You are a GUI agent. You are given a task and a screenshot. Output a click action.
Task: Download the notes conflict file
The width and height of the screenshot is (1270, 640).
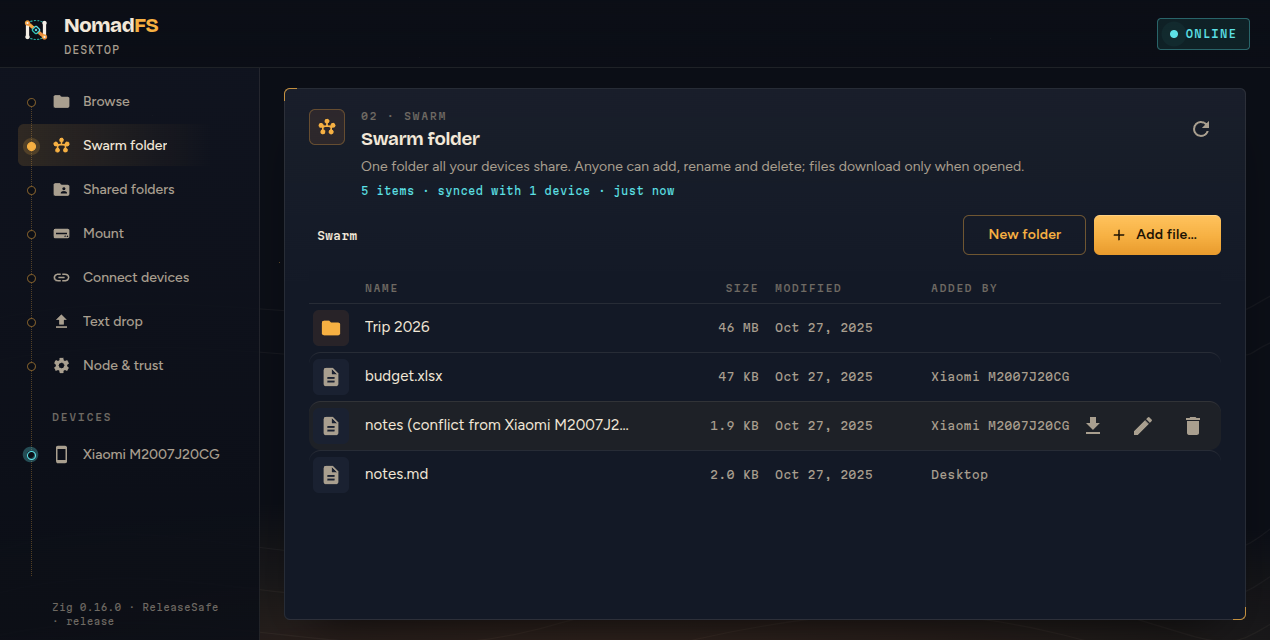click(1093, 426)
